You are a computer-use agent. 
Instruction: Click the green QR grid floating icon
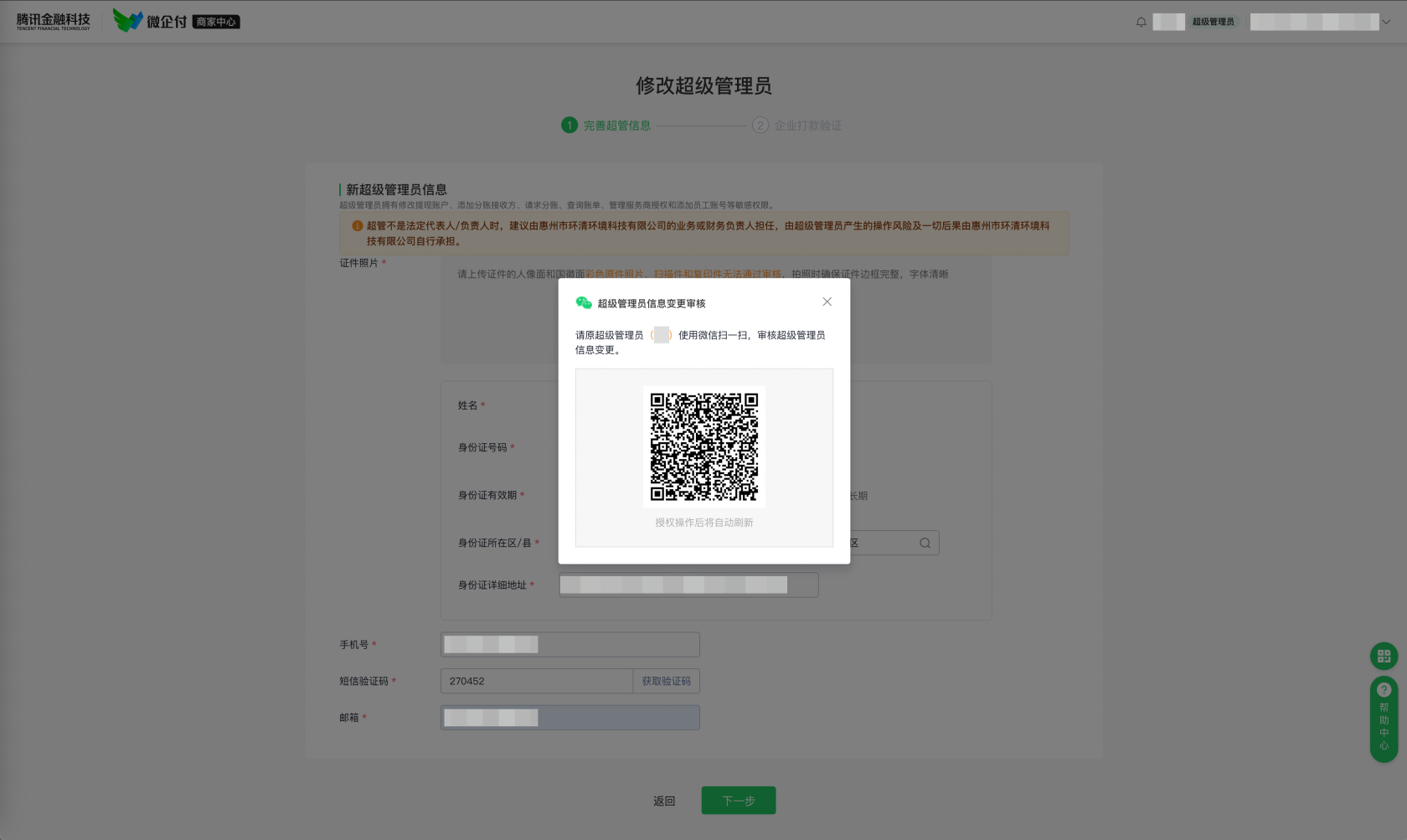click(x=1384, y=656)
